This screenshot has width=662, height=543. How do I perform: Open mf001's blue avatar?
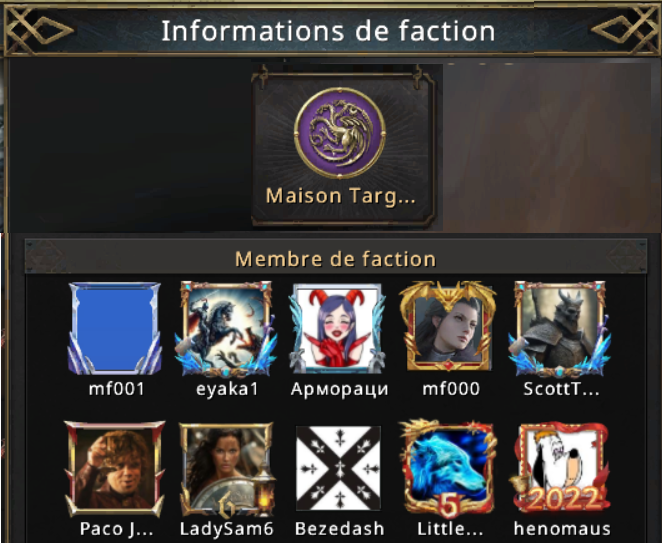[115, 329]
